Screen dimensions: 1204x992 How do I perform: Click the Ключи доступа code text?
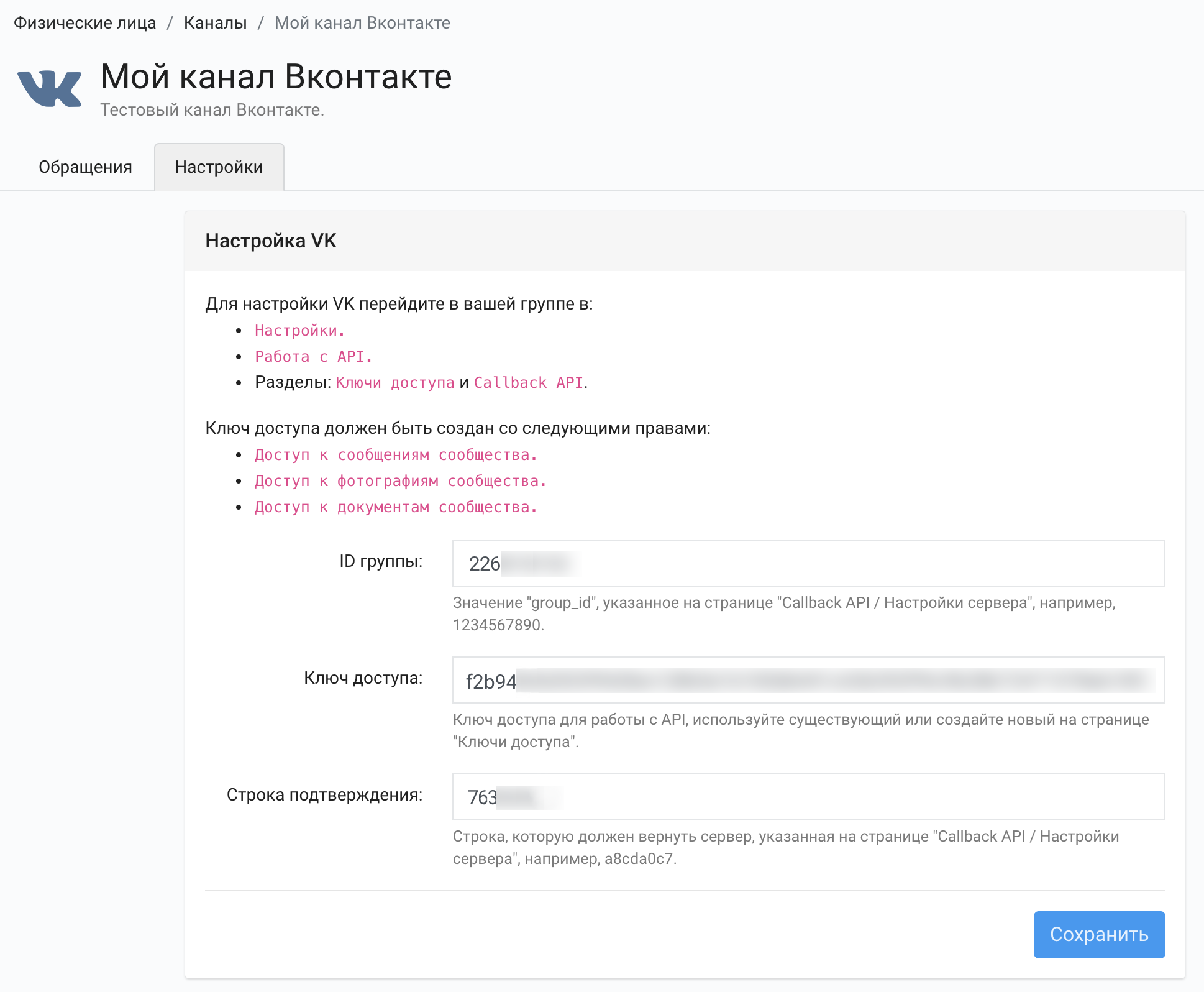coord(395,383)
